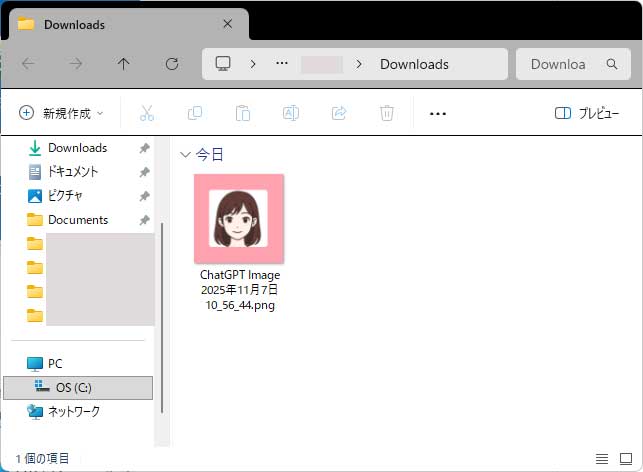Click the navigation pane scrollbar
The height and width of the screenshot is (472, 643).
click(x=162, y=317)
